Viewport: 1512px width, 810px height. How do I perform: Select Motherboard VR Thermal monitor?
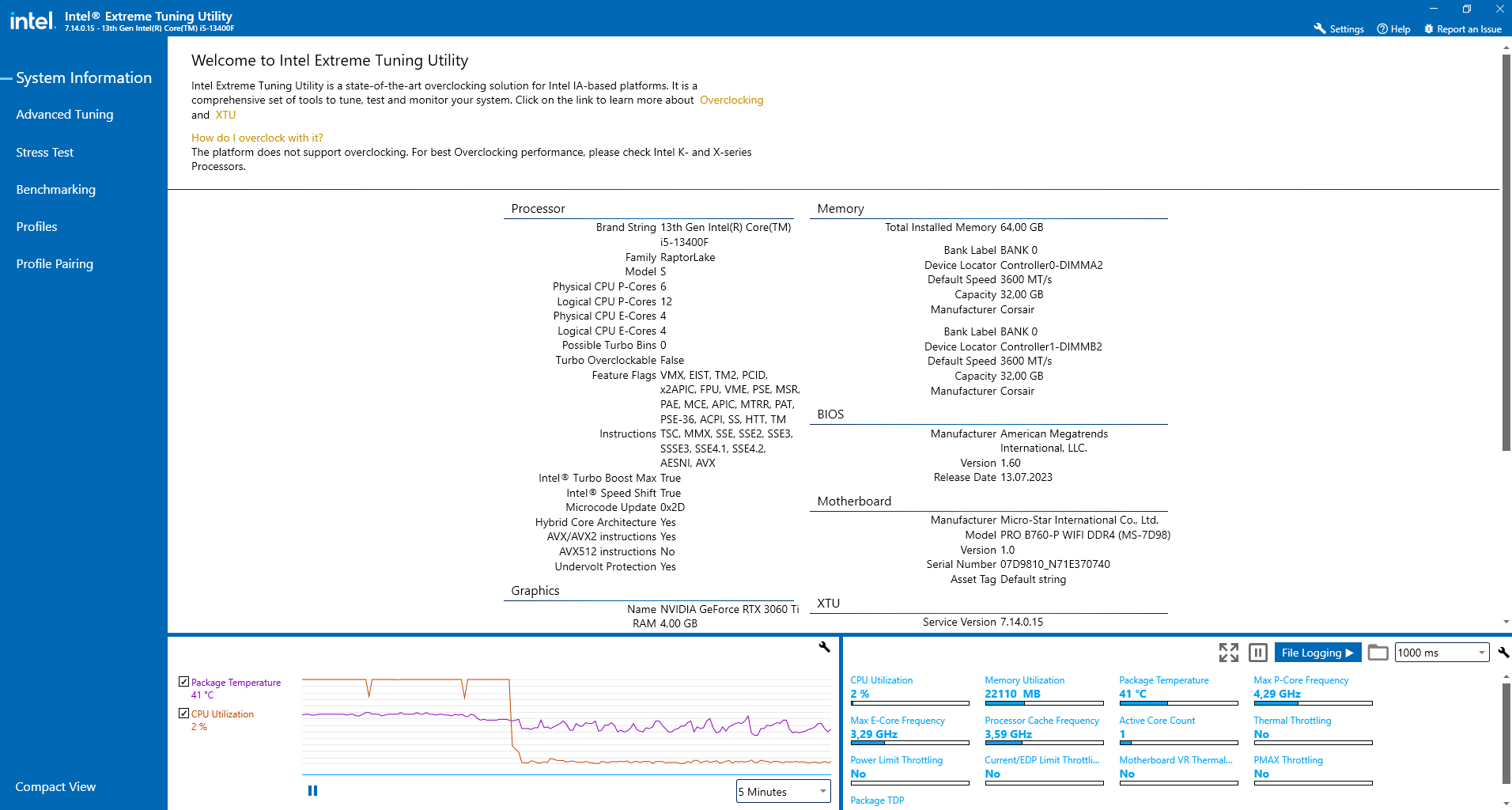click(x=1178, y=771)
